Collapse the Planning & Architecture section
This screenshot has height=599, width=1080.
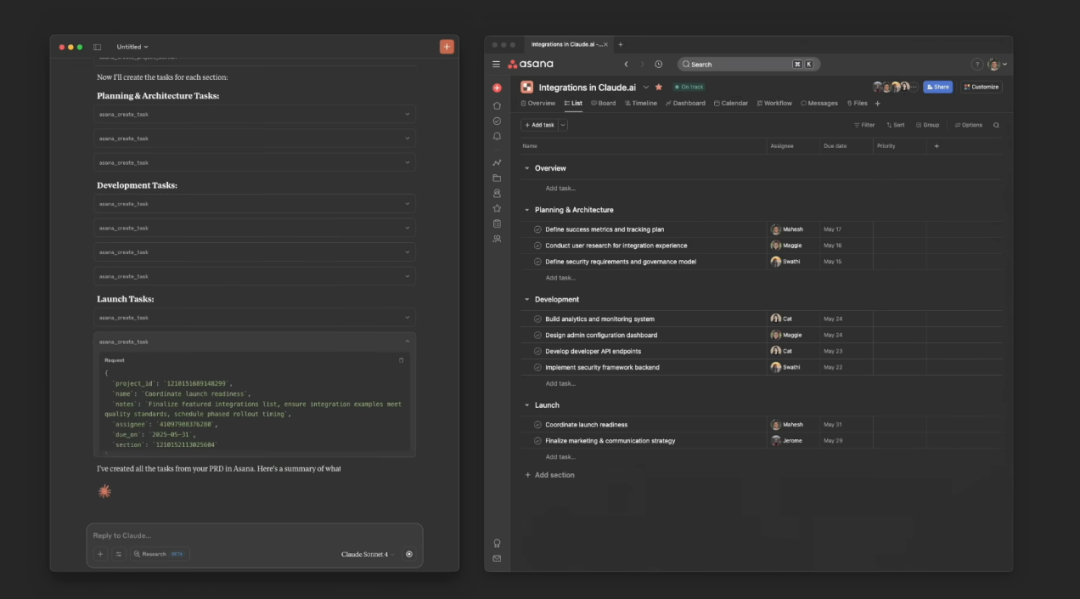(527, 210)
